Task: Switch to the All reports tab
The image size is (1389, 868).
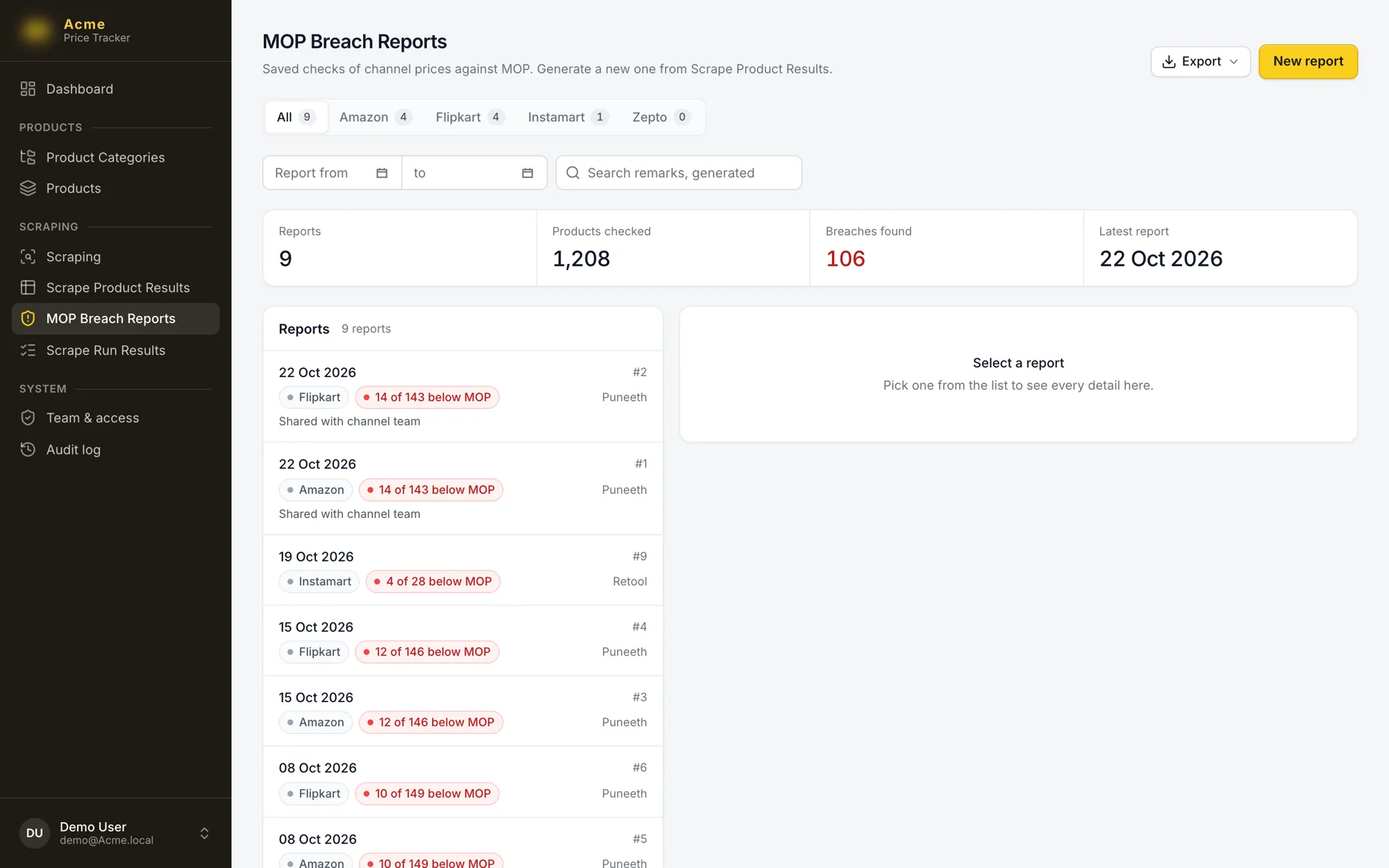Action: [x=296, y=117]
